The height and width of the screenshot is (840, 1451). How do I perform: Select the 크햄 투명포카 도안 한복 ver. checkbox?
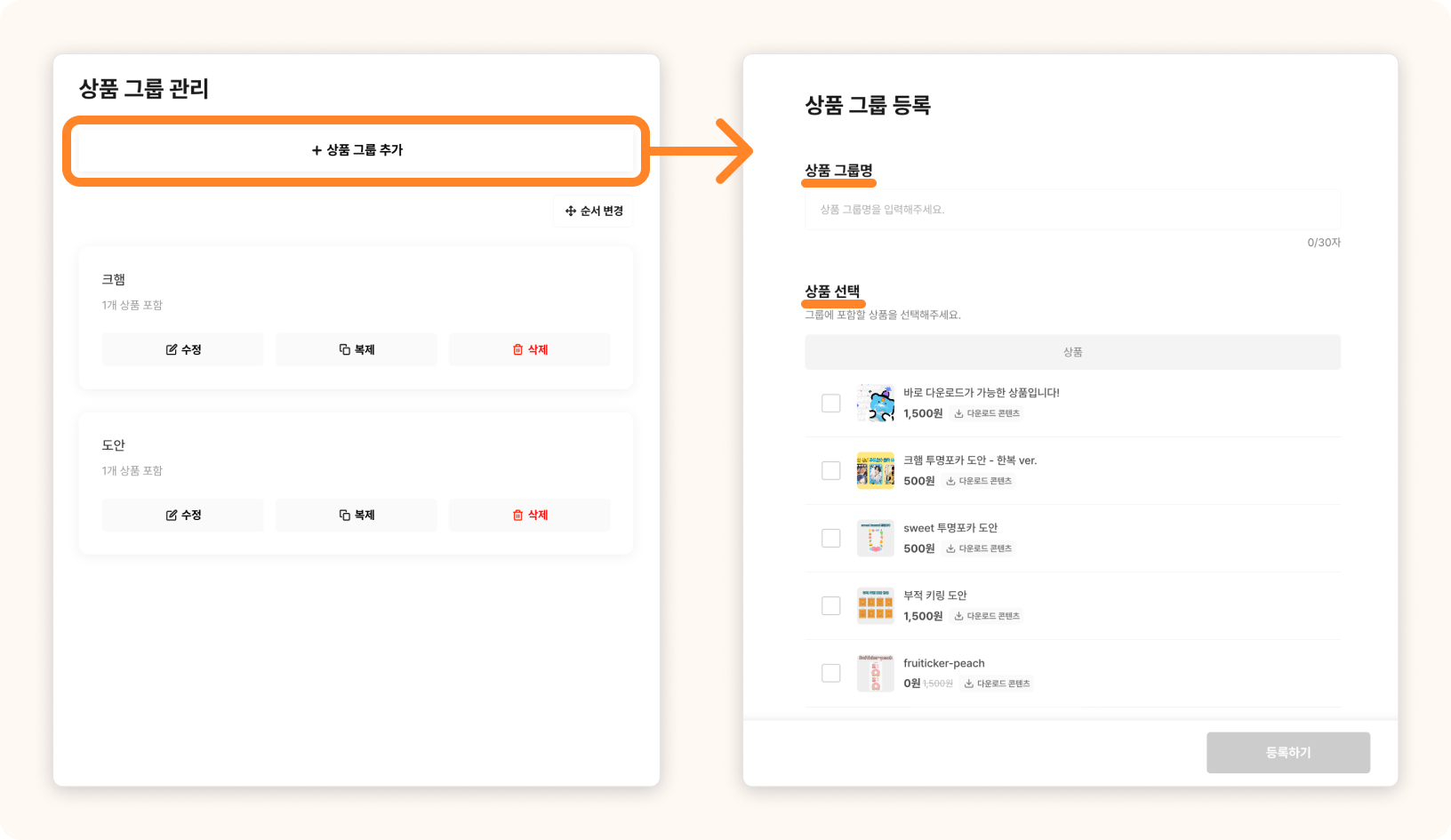[x=830, y=471]
